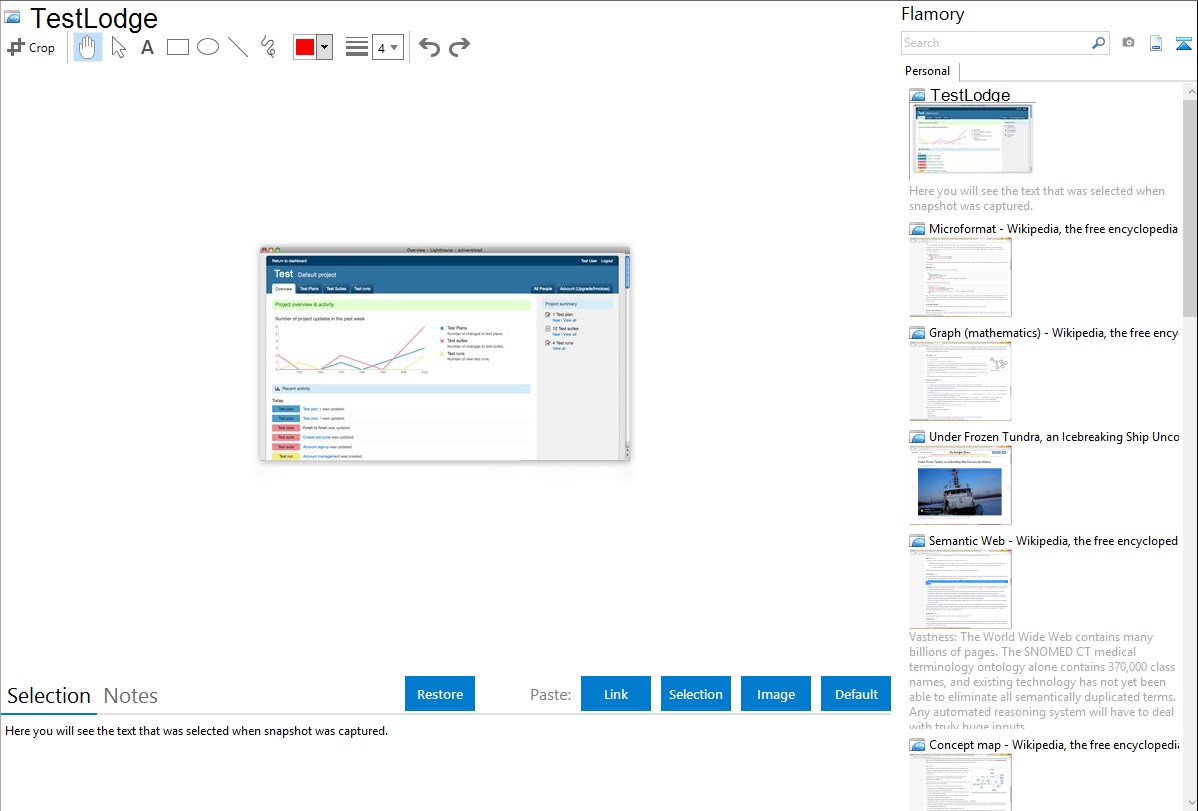Redo the last edit
Viewport: 1198px width, 811px height.
point(460,47)
